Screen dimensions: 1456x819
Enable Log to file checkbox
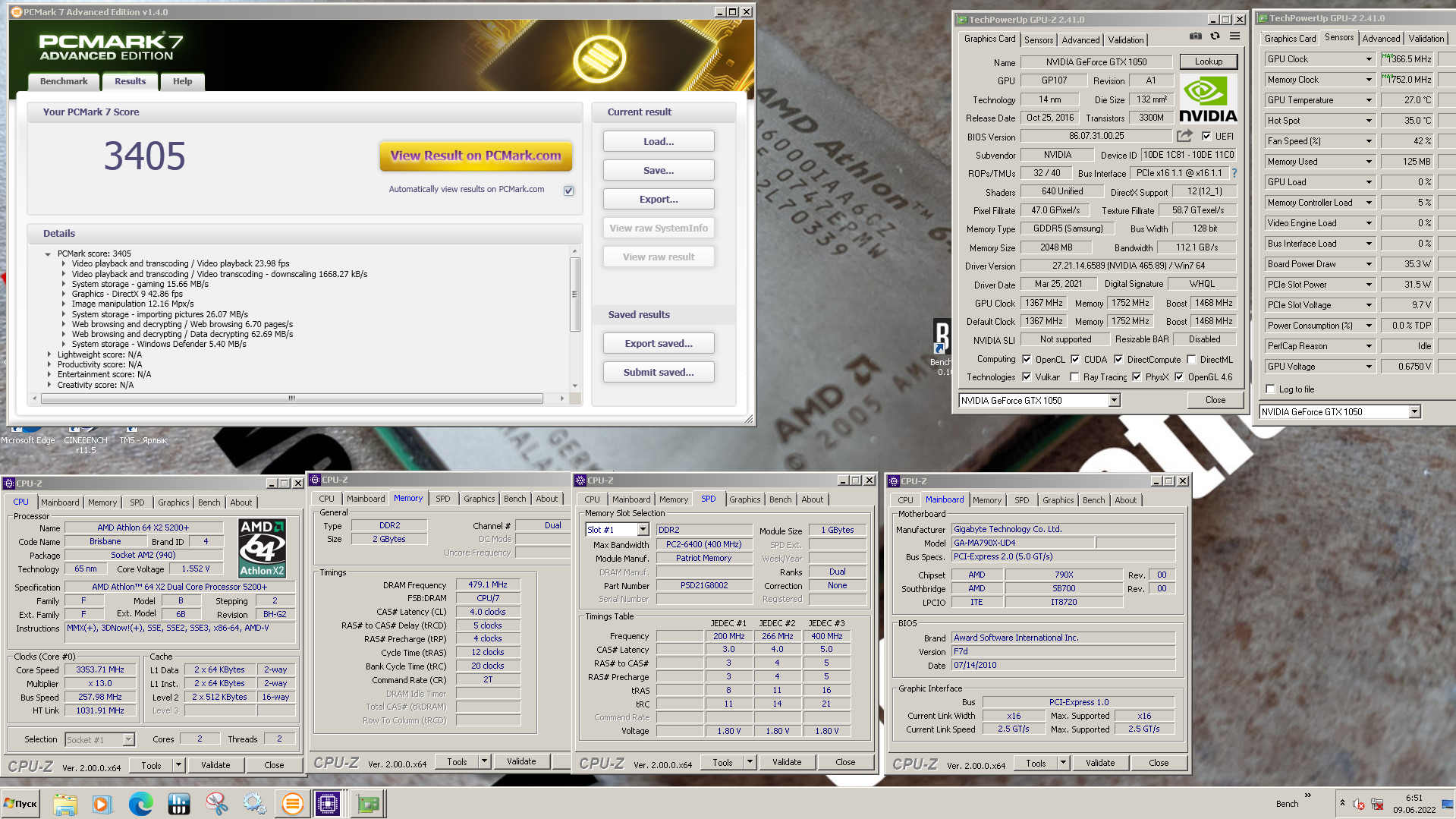[1271, 389]
